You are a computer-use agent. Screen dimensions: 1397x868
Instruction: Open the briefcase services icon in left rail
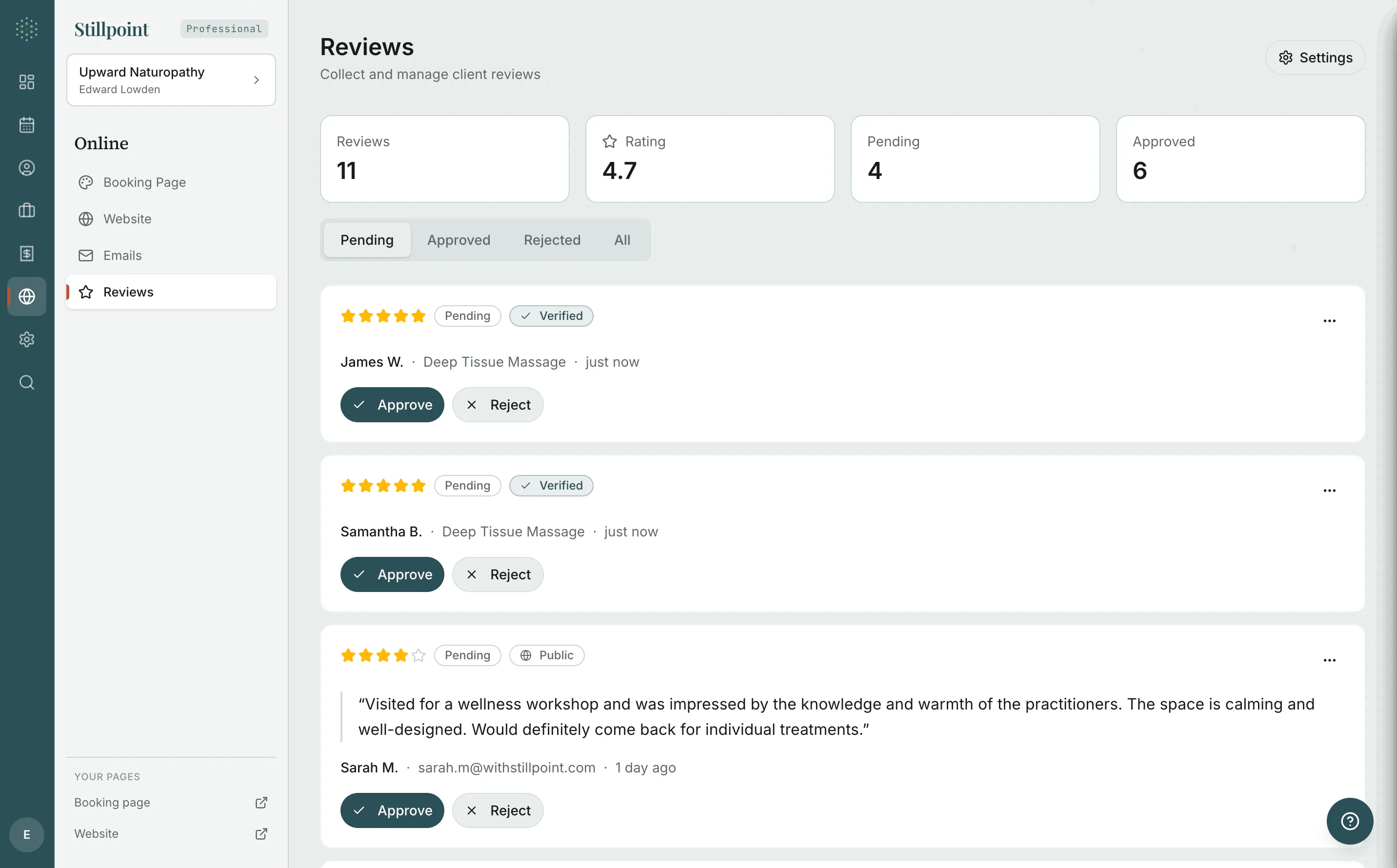point(26,211)
